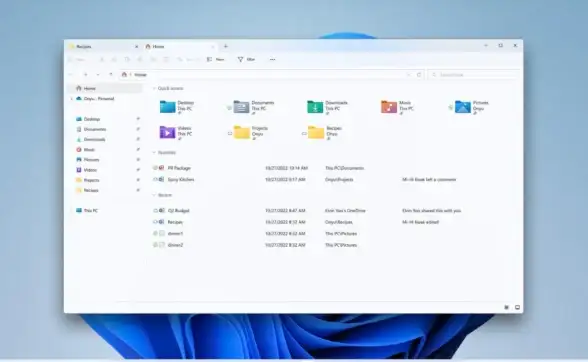
Task: Open the Recipes folder tile in Quick access
Action: (324, 133)
